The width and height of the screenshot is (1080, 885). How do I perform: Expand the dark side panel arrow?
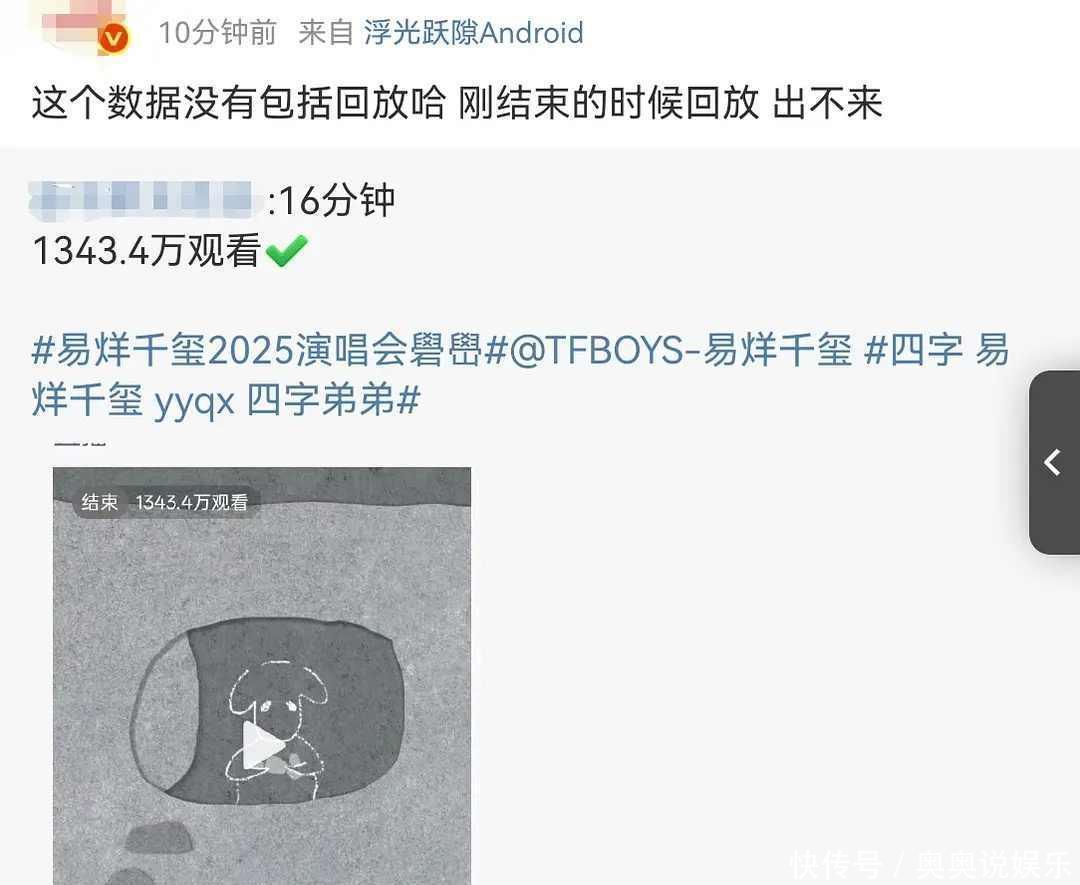[x=1054, y=462]
